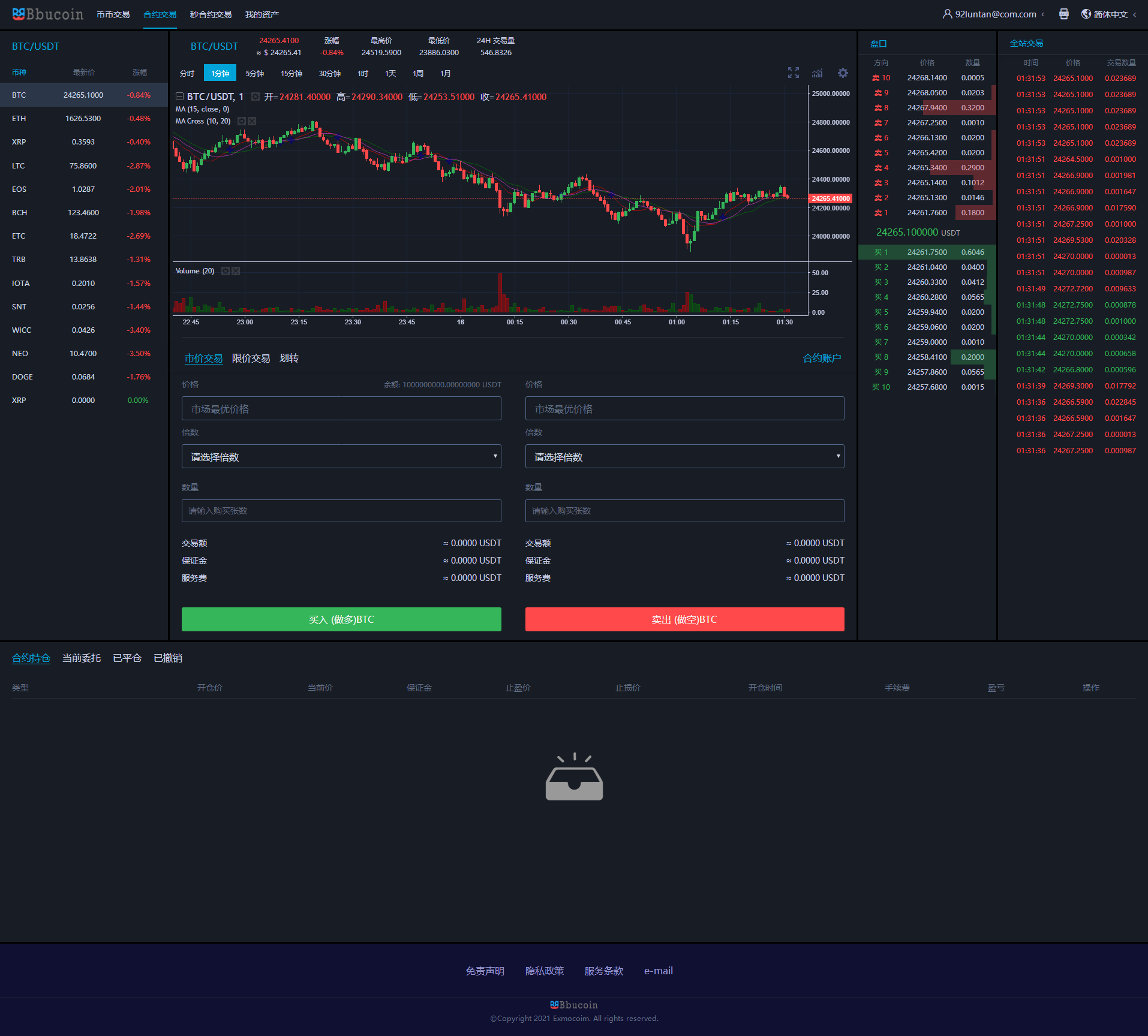Open BTC/USDT series settings gear in legend
Image resolution: width=1148 pixels, height=1036 pixels.
pyautogui.click(x=255, y=97)
